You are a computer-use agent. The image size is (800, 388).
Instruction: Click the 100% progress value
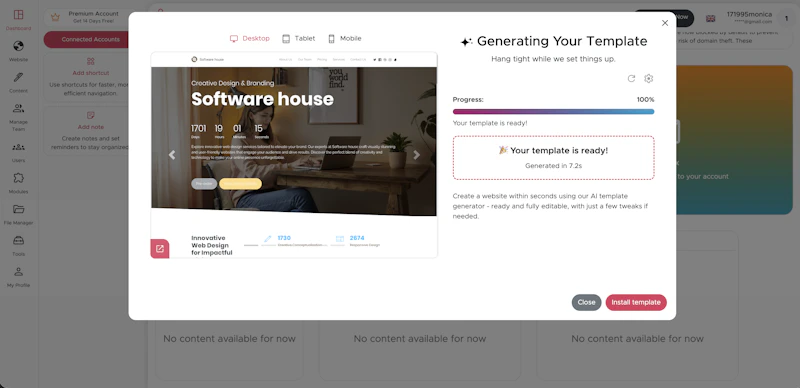[645, 100]
